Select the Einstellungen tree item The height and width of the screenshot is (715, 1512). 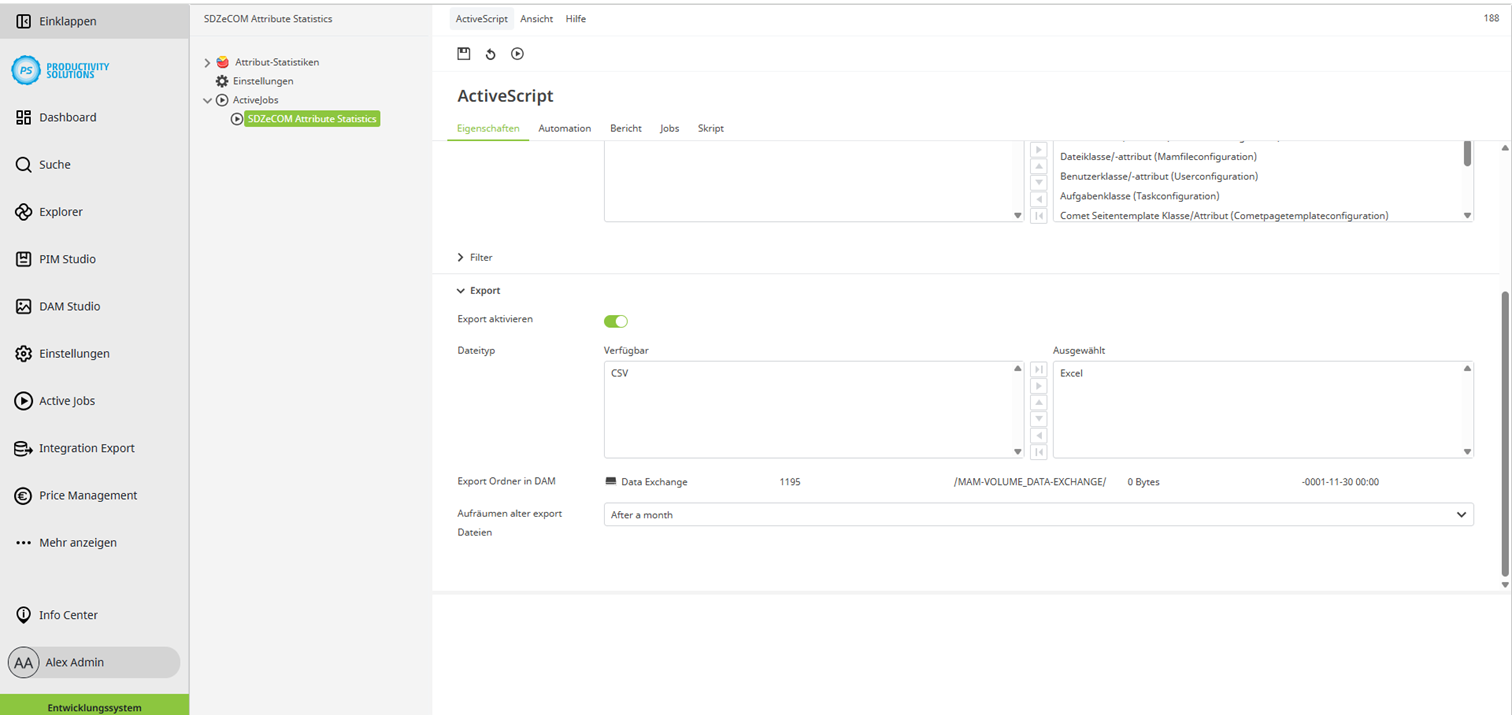pos(262,81)
